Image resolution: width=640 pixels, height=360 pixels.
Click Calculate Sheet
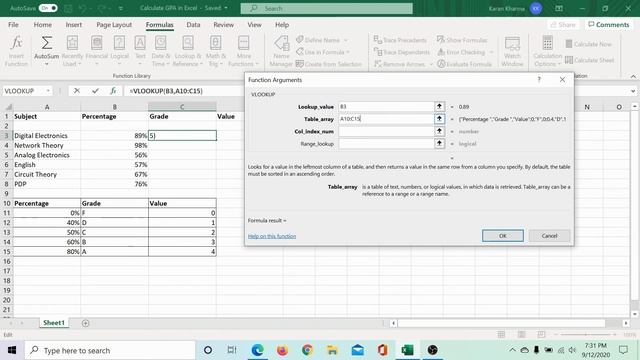click(x=589, y=60)
